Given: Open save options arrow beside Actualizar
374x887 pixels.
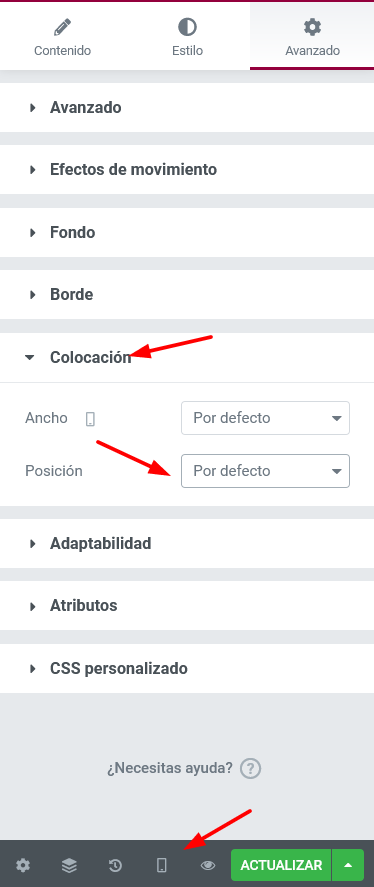Looking at the screenshot, I should pos(348,865).
